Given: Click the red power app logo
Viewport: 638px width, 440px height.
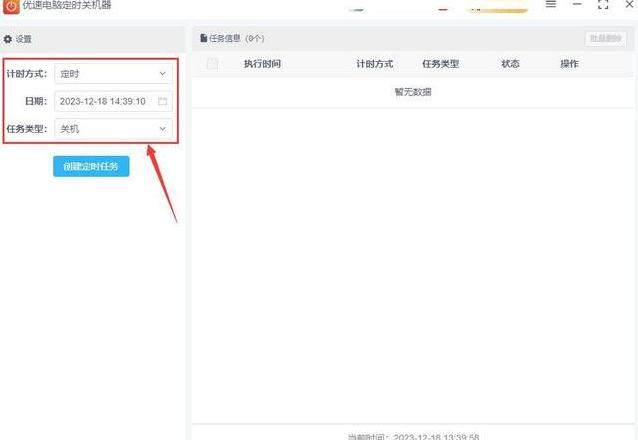Looking at the screenshot, I should tap(11, 6).
